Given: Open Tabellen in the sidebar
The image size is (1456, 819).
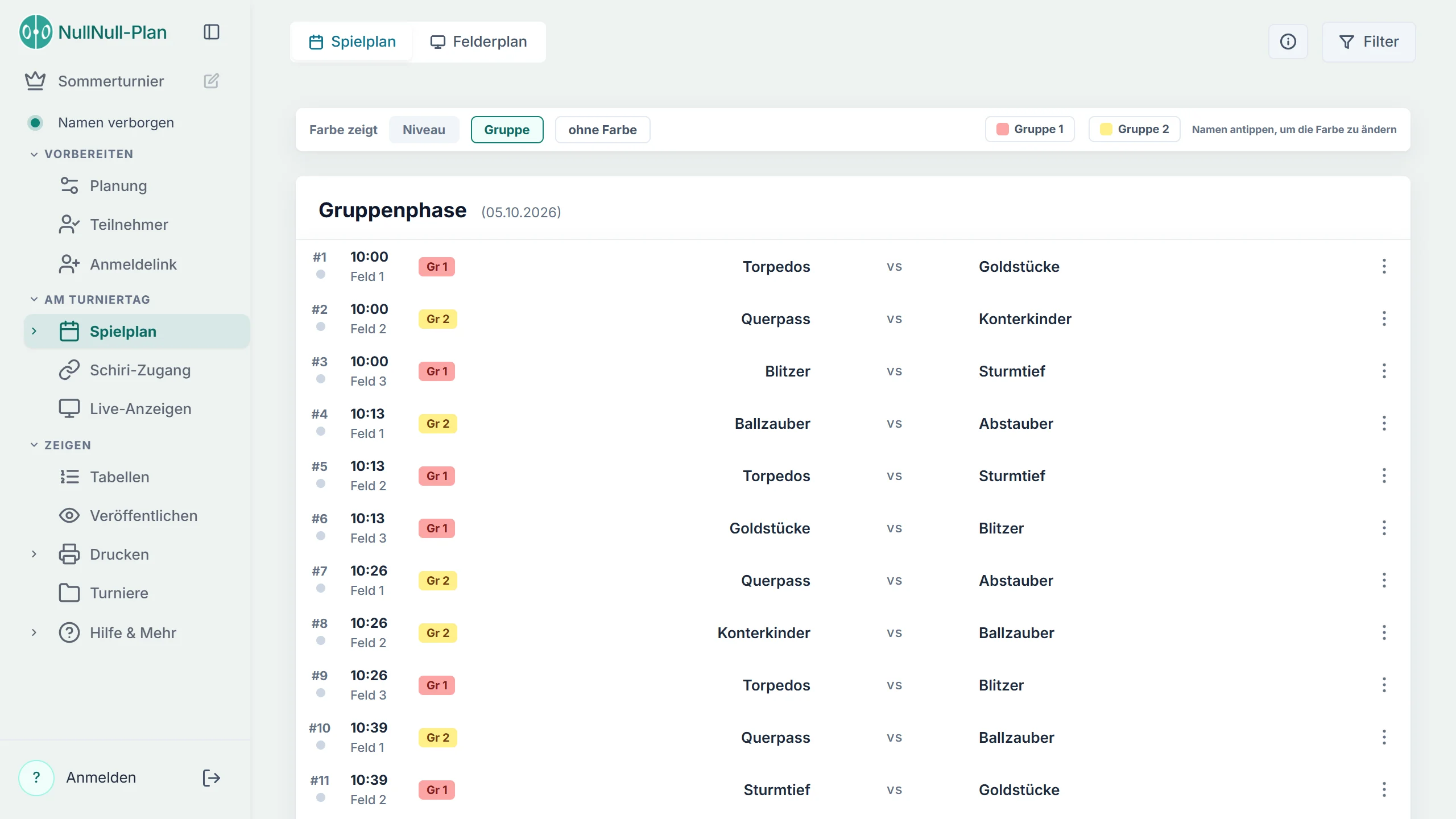Looking at the screenshot, I should (x=136, y=477).
